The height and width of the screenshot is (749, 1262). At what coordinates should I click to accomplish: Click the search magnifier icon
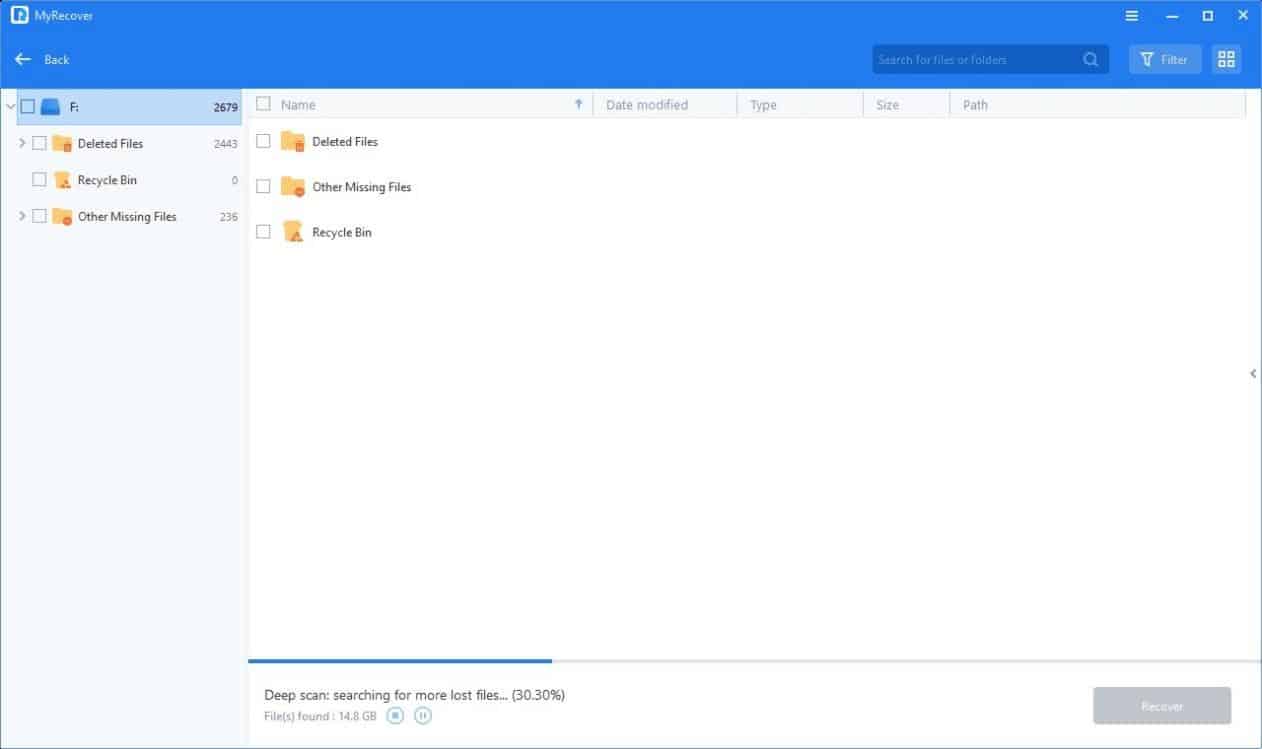pos(1090,60)
